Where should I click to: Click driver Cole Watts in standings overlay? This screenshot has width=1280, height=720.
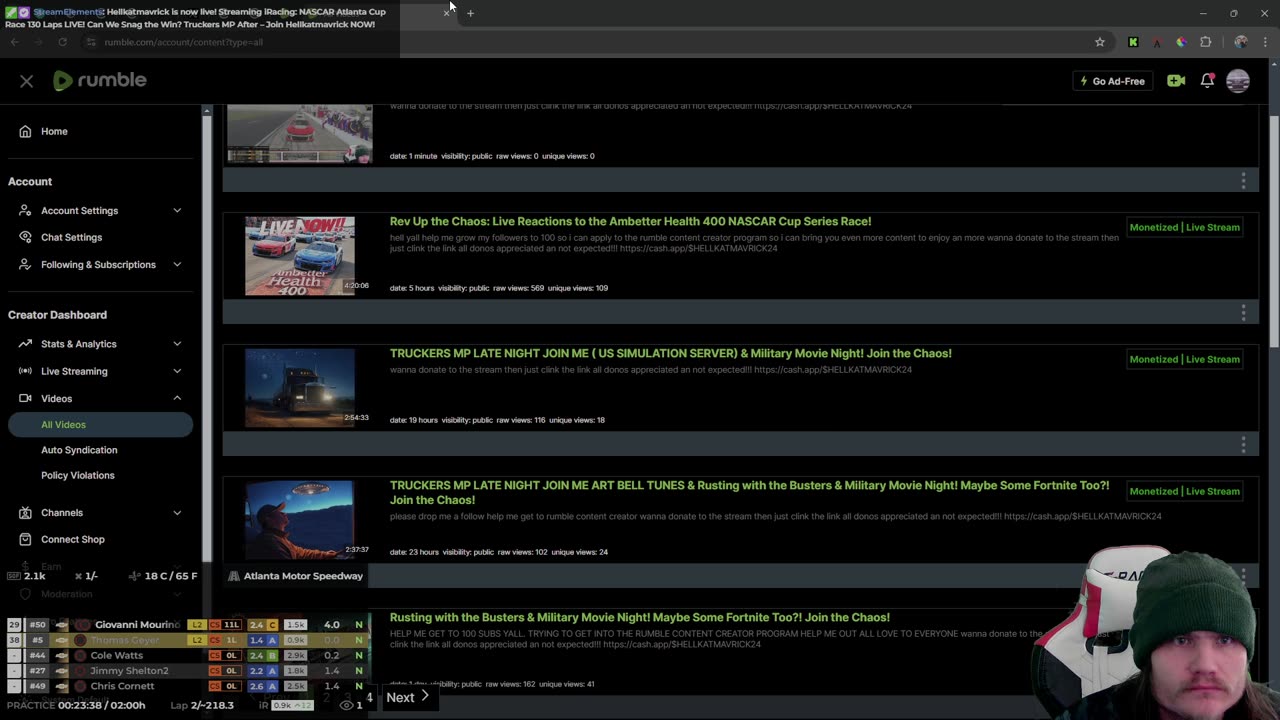point(116,655)
